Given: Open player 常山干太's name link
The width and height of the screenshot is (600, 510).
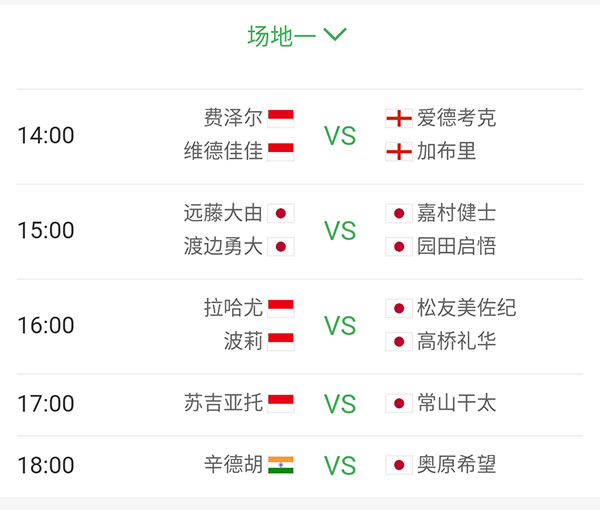Looking at the screenshot, I should click(456, 403).
